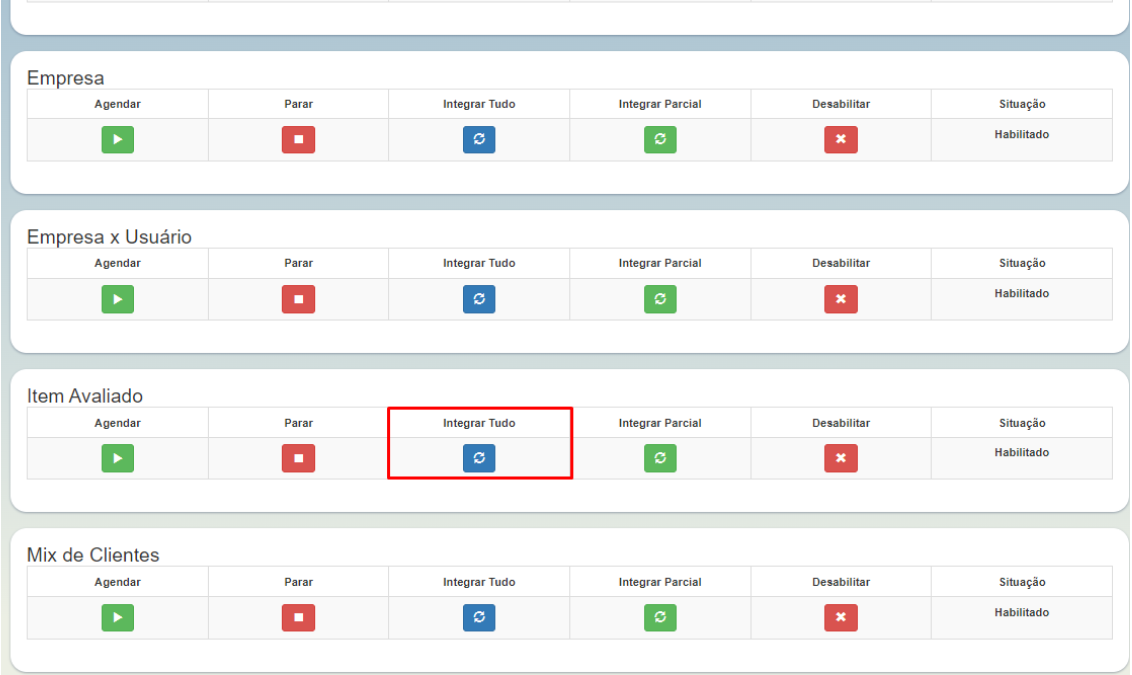Stop the Item Avaliado integration
This screenshot has height=675, width=1132.
(298, 458)
